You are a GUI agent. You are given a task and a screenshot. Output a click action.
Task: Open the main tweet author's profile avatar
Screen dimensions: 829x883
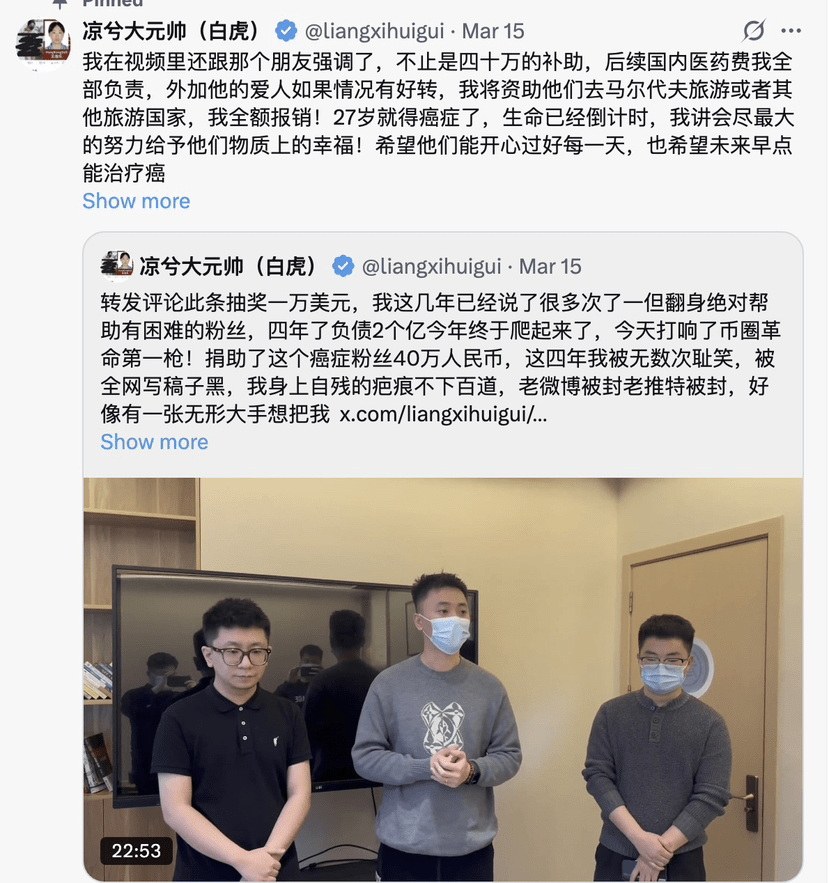coord(43,44)
